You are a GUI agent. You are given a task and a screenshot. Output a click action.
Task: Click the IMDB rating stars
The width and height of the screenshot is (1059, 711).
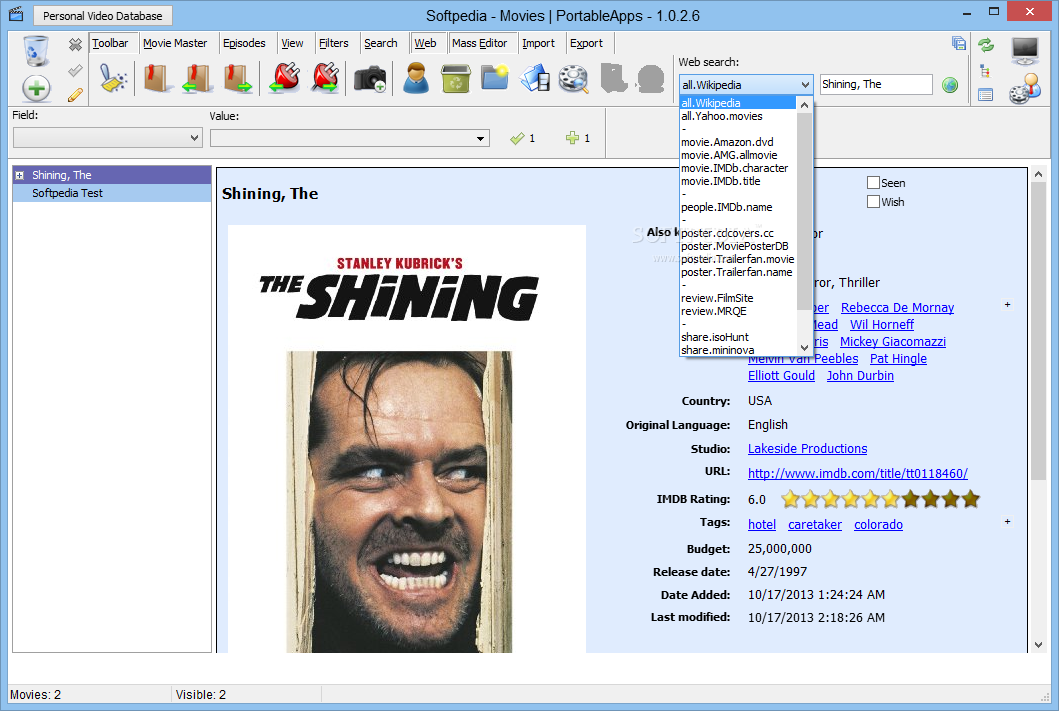coord(880,499)
